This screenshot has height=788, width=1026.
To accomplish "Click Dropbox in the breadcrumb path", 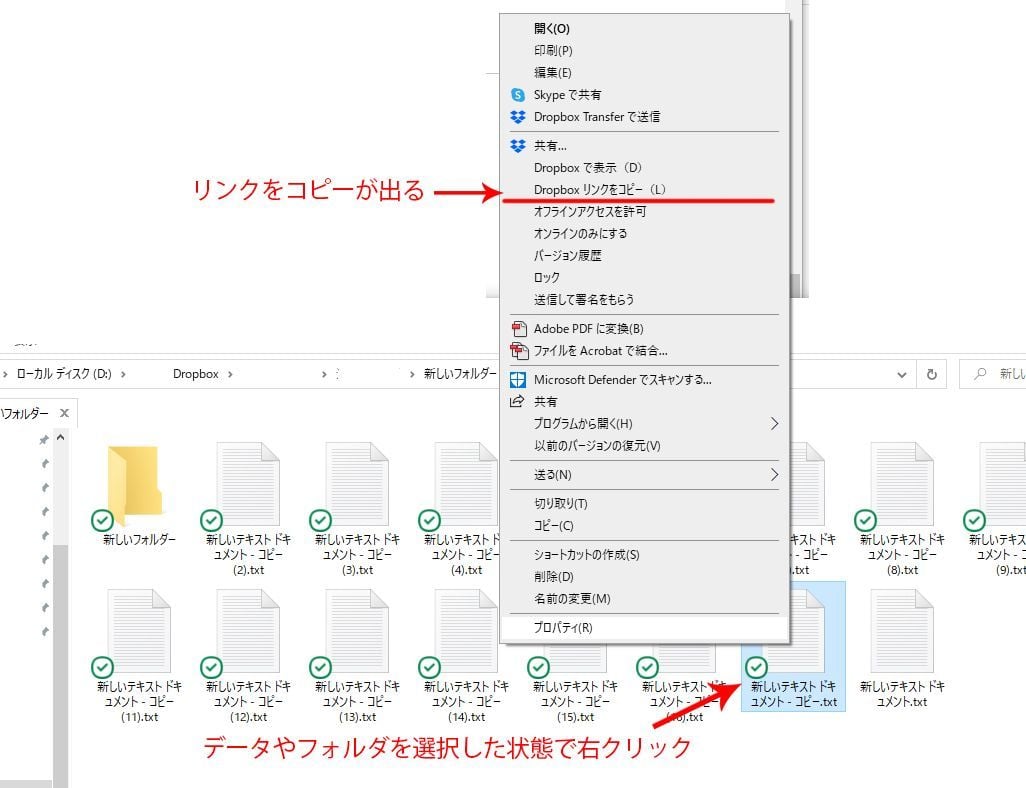I will 198,373.
